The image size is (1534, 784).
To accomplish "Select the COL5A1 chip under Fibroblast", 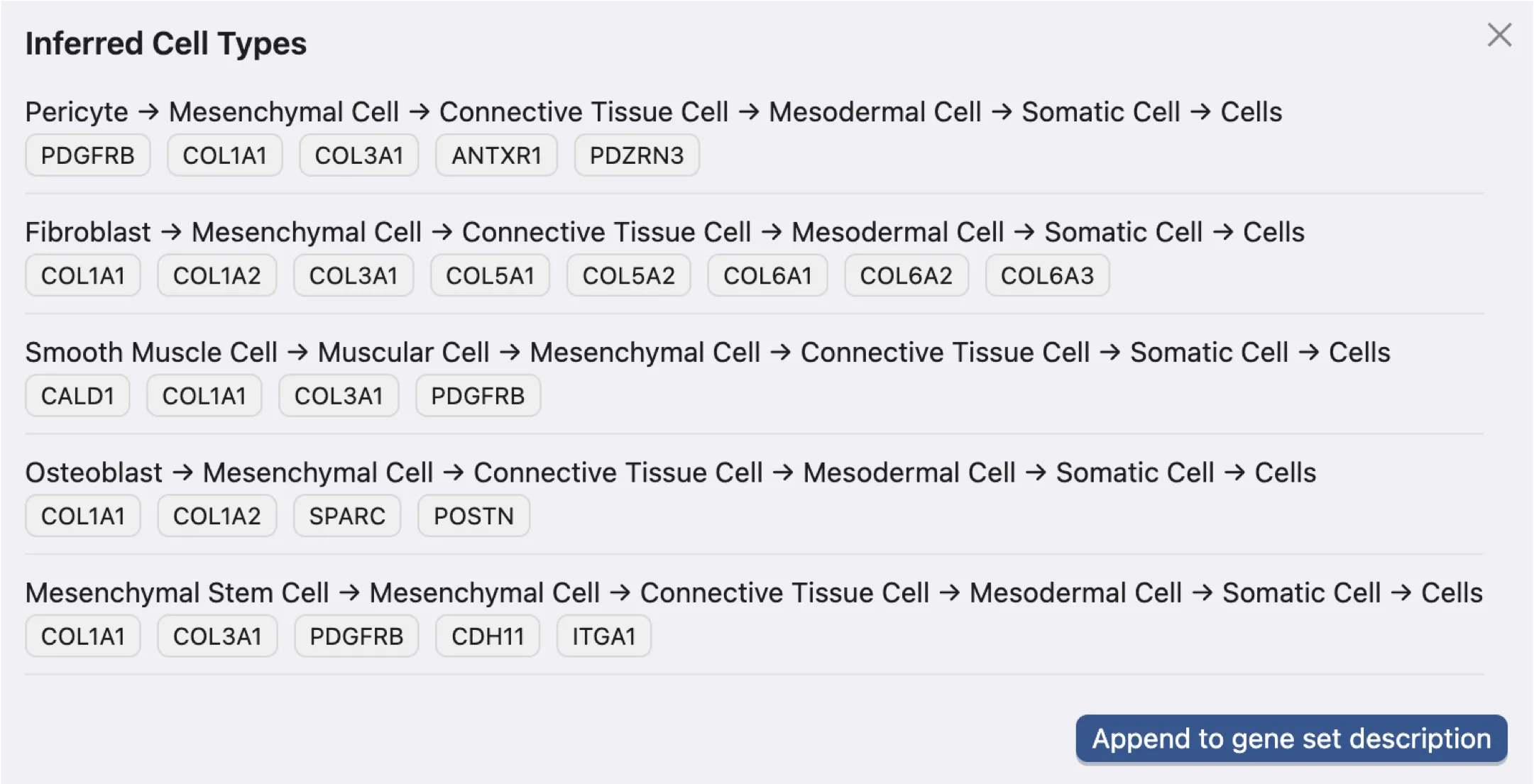I will [490, 275].
